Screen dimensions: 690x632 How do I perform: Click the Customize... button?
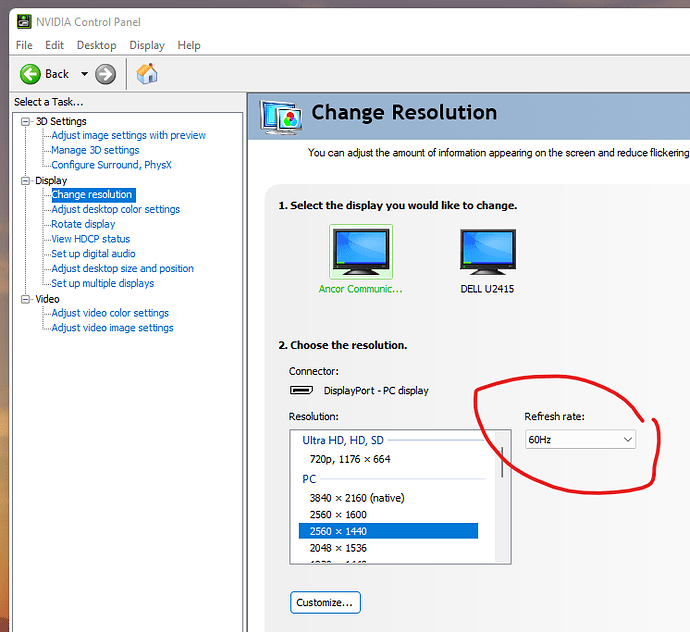(x=326, y=603)
